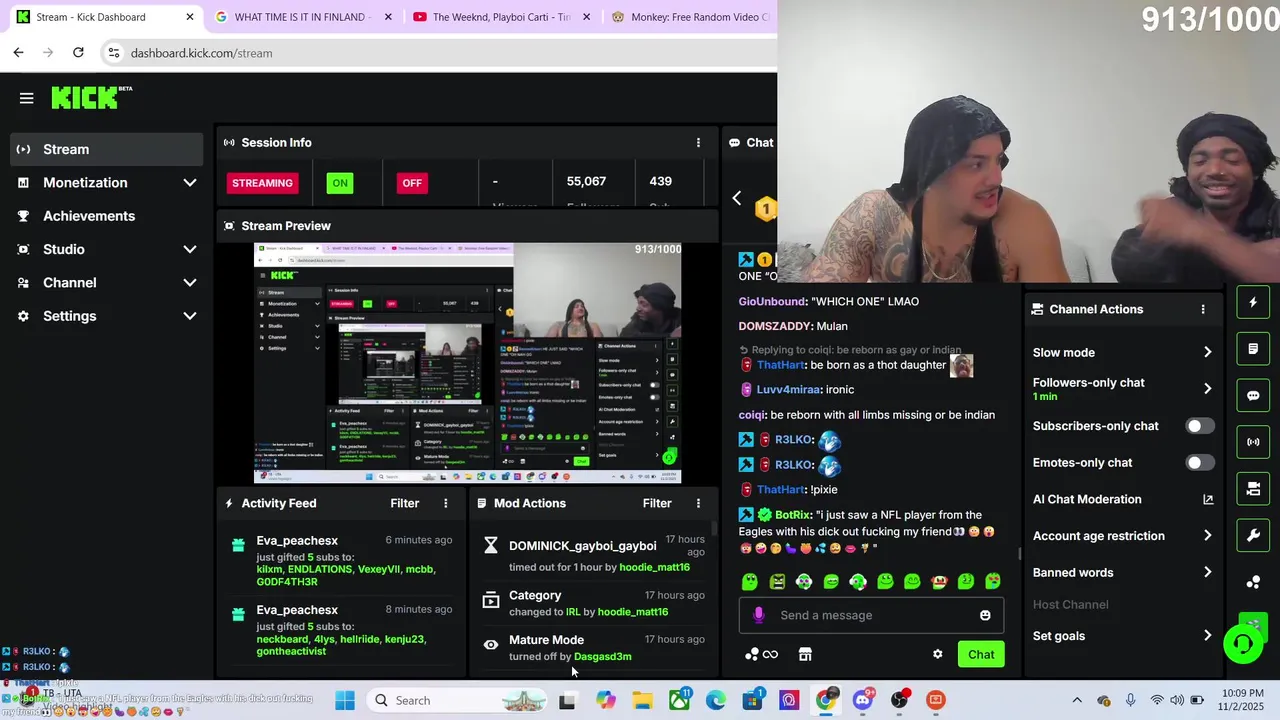Click the broadcast signal icon in right rail
The width and height of the screenshot is (1280, 720).
pyautogui.click(x=1253, y=442)
